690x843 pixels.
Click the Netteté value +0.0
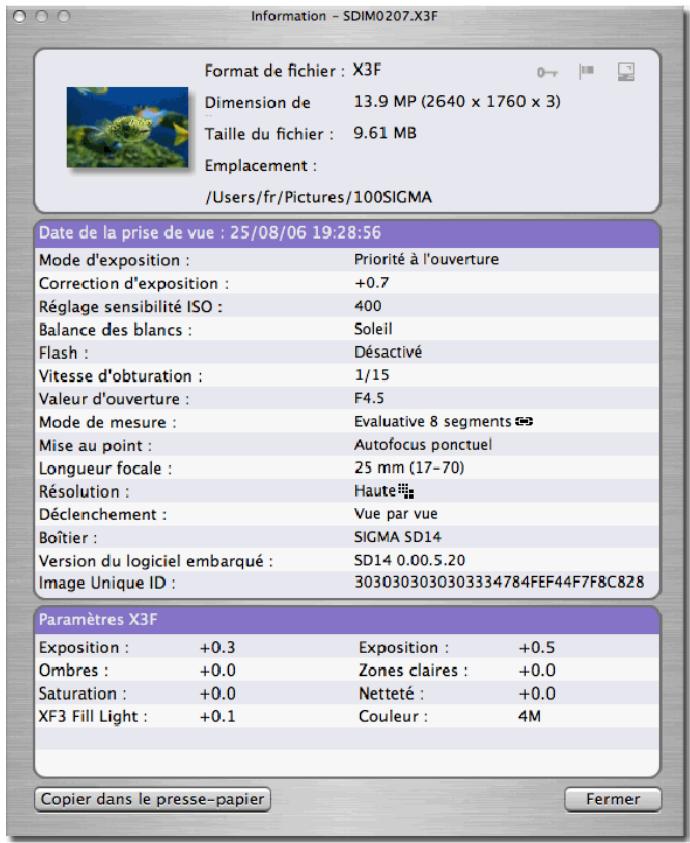[x=537, y=694]
